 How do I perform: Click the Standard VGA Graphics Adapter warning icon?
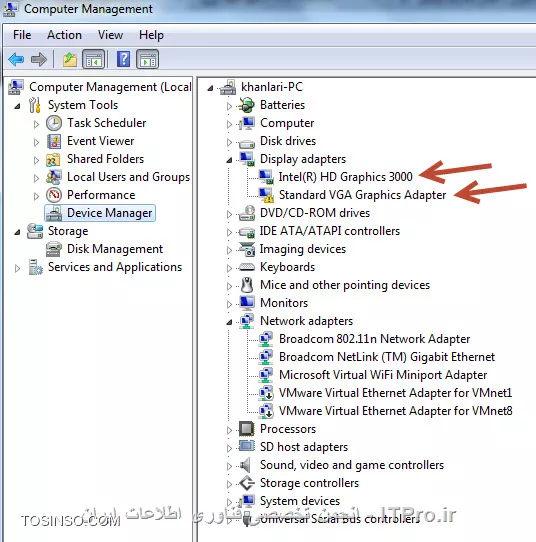point(266,195)
